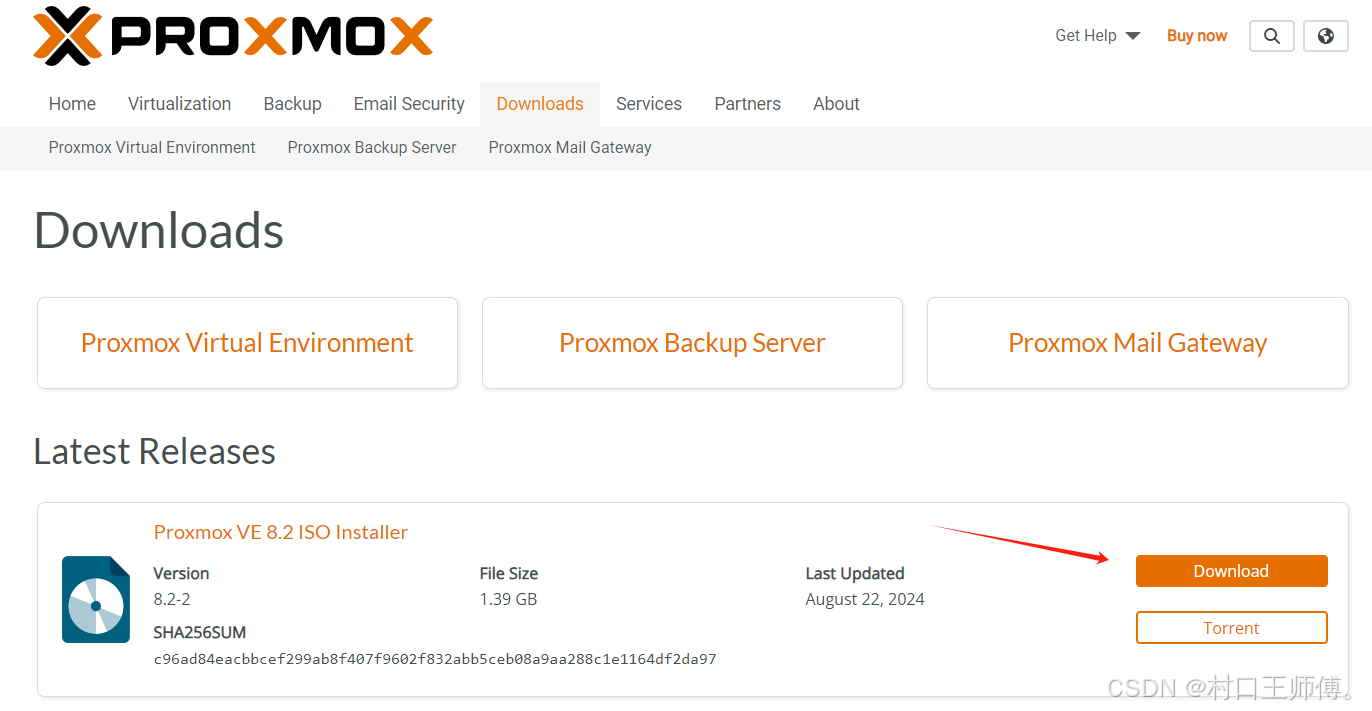The width and height of the screenshot is (1372, 711).
Task: Click the ISO disc file icon
Action: [96, 599]
